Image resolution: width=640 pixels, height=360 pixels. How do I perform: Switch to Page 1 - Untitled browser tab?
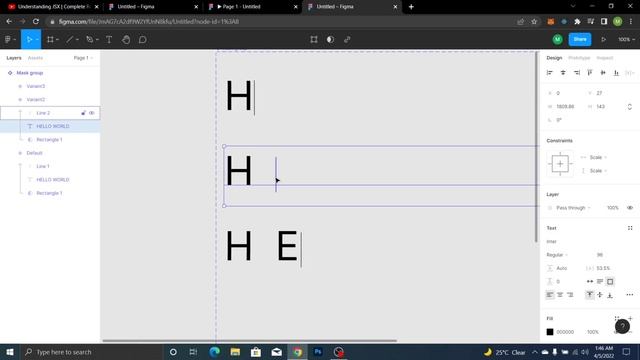pyautogui.click(x=253, y=7)
